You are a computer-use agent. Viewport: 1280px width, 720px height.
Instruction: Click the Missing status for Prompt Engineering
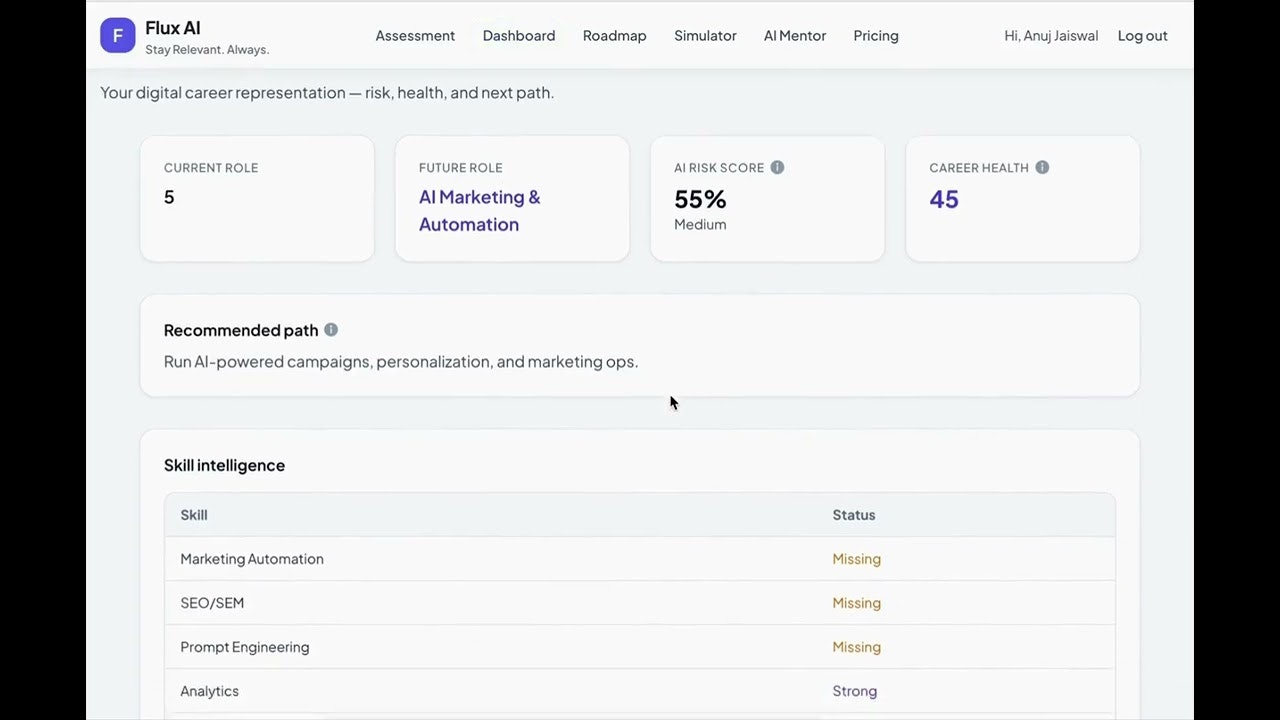click(x=856, y=647)
